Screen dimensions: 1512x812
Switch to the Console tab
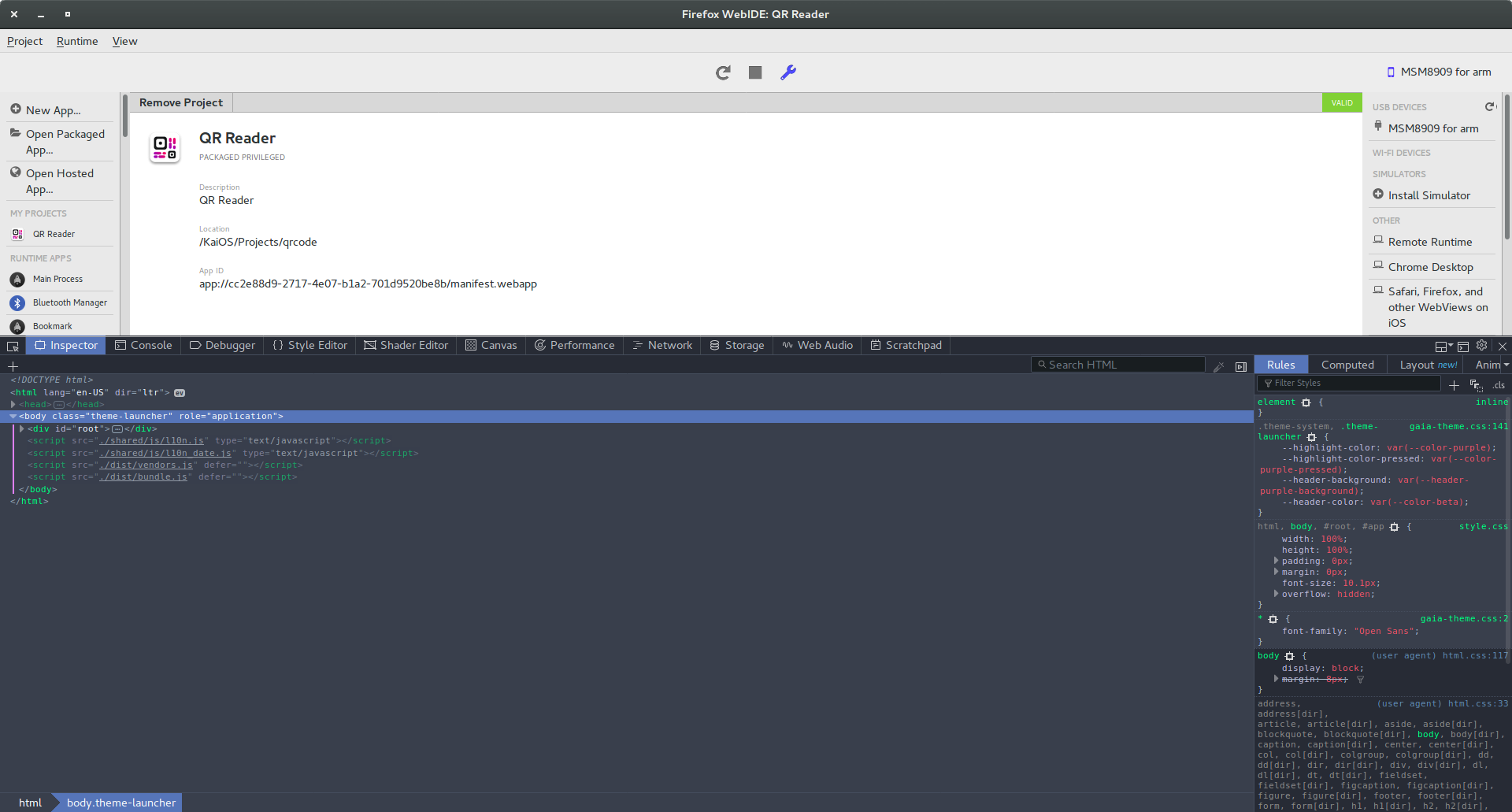tap(143, 346)
